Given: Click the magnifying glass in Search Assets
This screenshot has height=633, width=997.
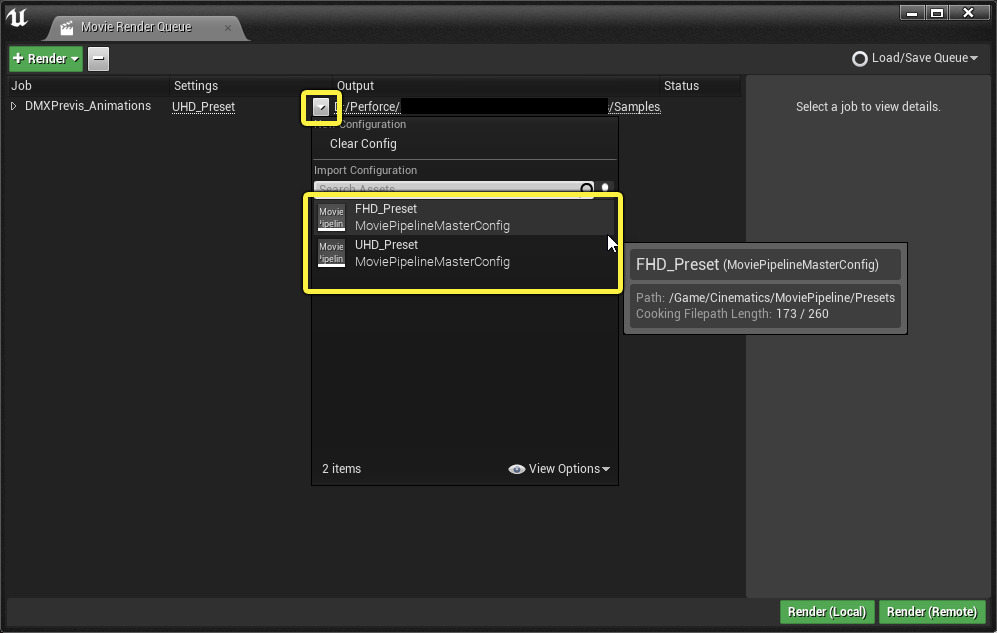Looking at the screenshot, I should (586, 189).
